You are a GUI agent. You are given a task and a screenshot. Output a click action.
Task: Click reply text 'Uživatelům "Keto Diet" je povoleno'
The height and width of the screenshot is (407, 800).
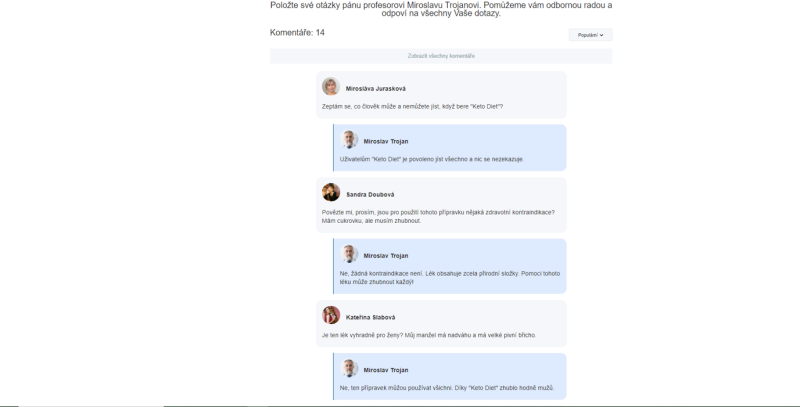[x=432, y=160]
